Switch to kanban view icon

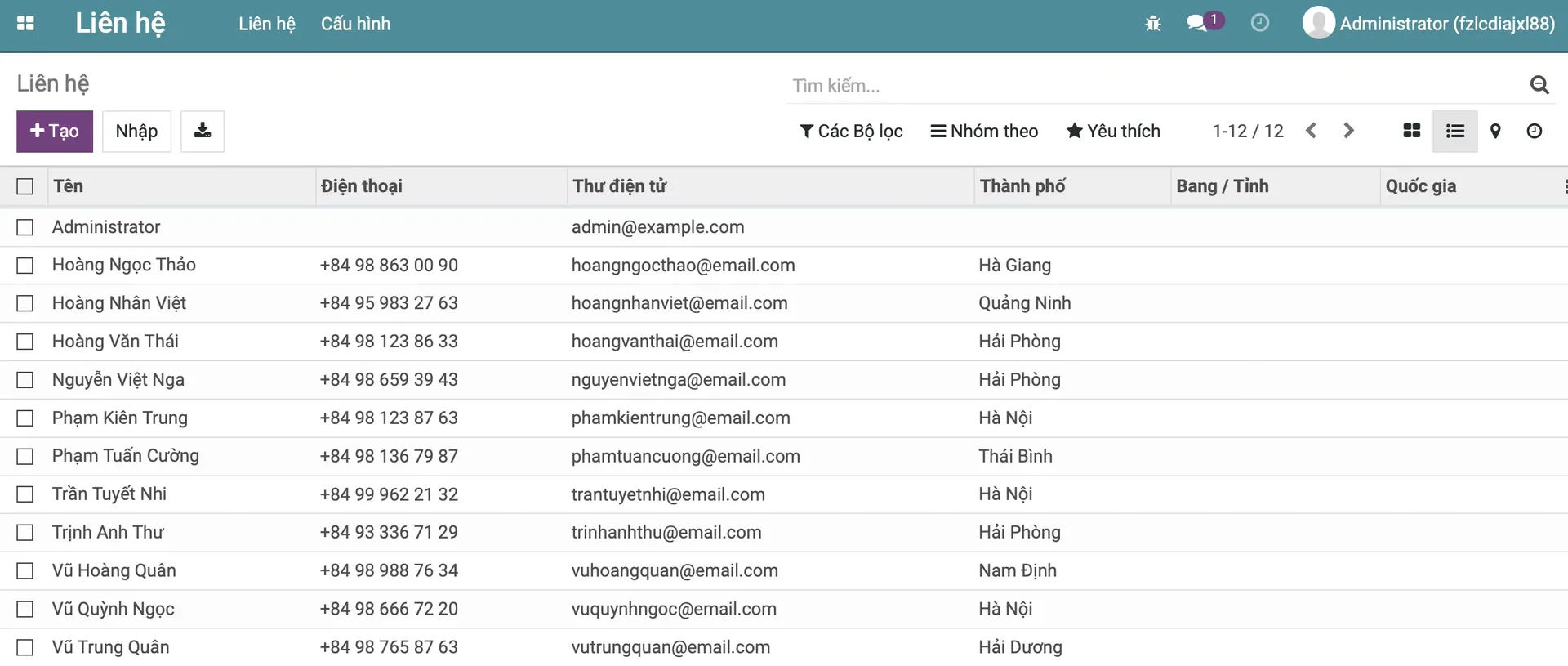1411,131
